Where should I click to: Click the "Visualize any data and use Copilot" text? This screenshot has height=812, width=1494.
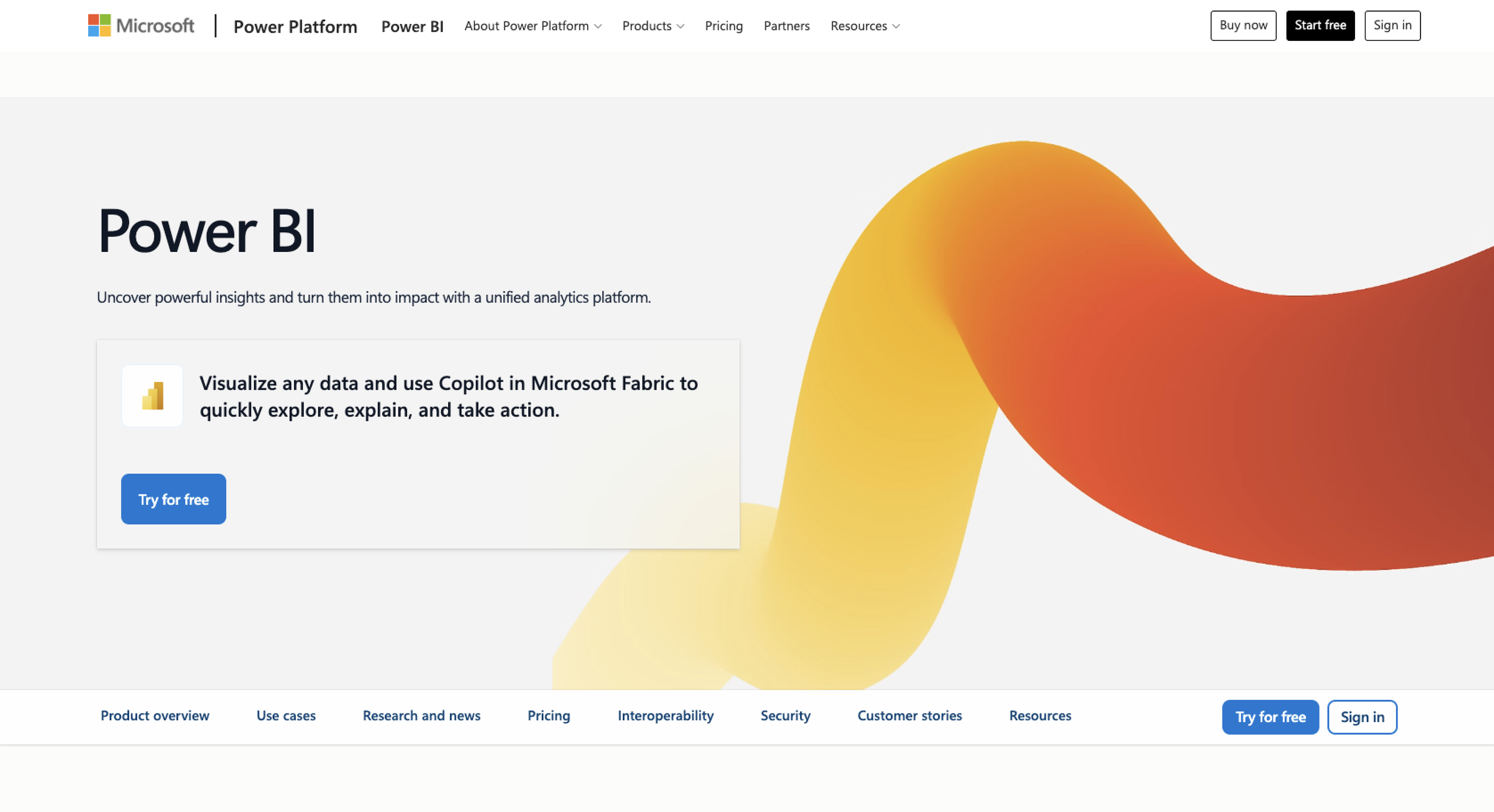[448, 397]
